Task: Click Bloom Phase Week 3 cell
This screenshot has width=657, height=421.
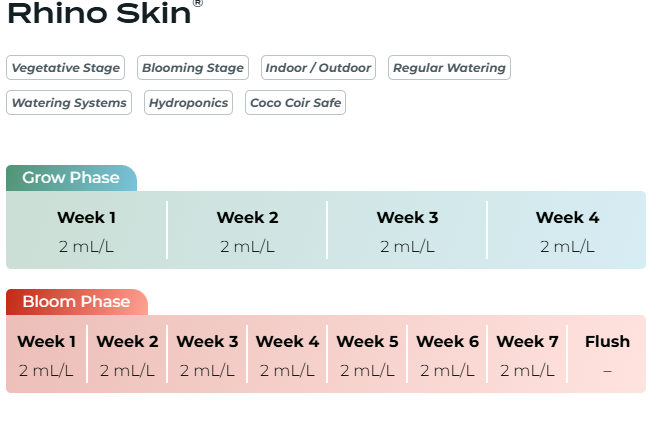Action: (x=207, y=355)
